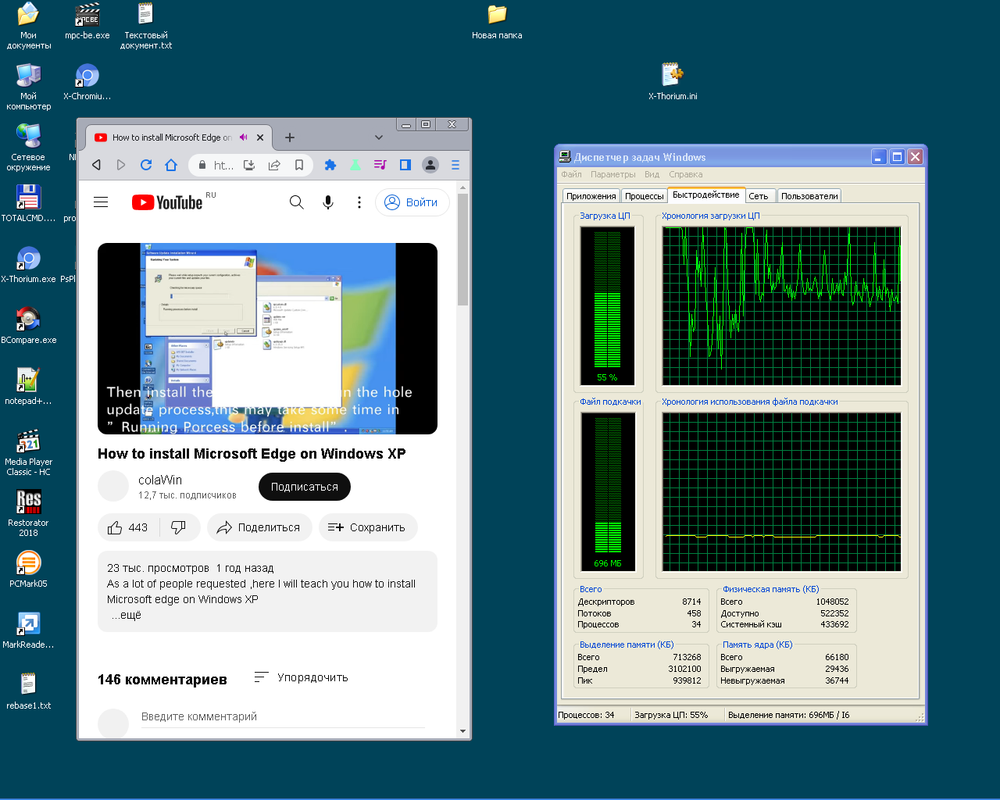Screen dimensions: 1000x800
Task: Open YouTube settings three-dot menu
Action: pyautogui.click(x=359, y=202)
